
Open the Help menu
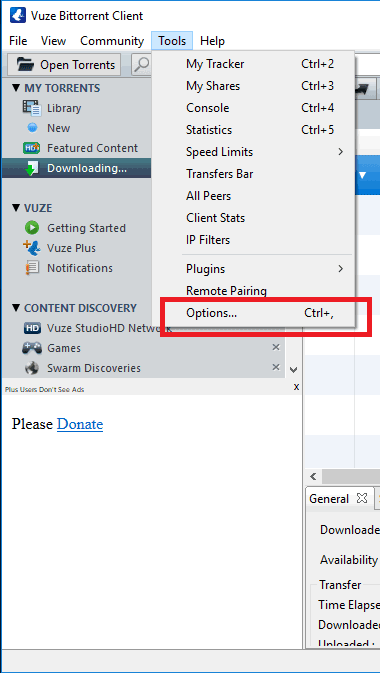[212, 41]
